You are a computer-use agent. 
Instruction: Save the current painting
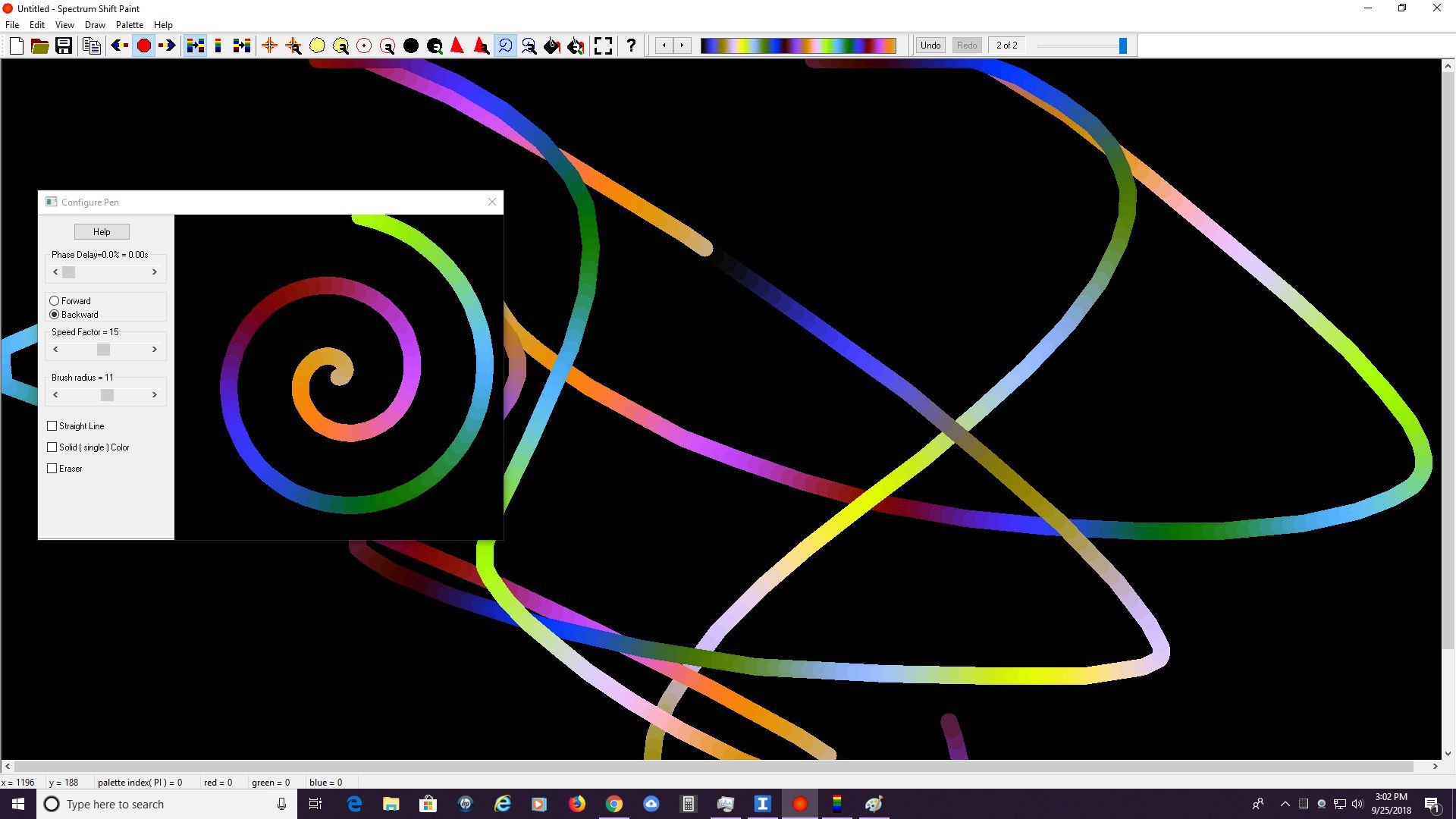(63, 45)
